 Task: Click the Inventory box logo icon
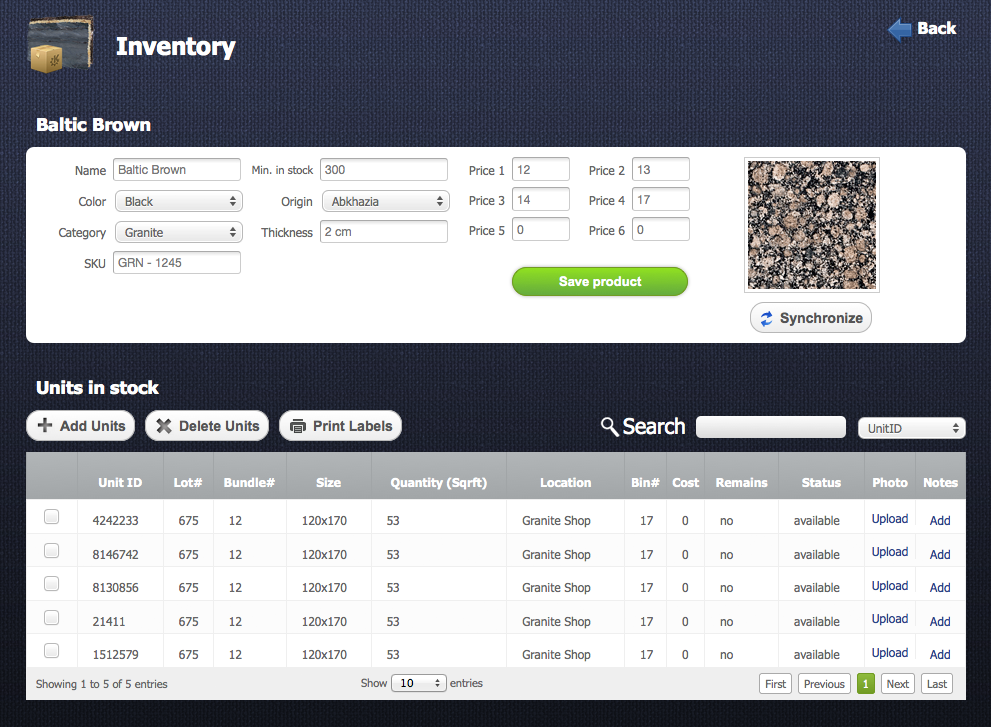pos(60,45)
